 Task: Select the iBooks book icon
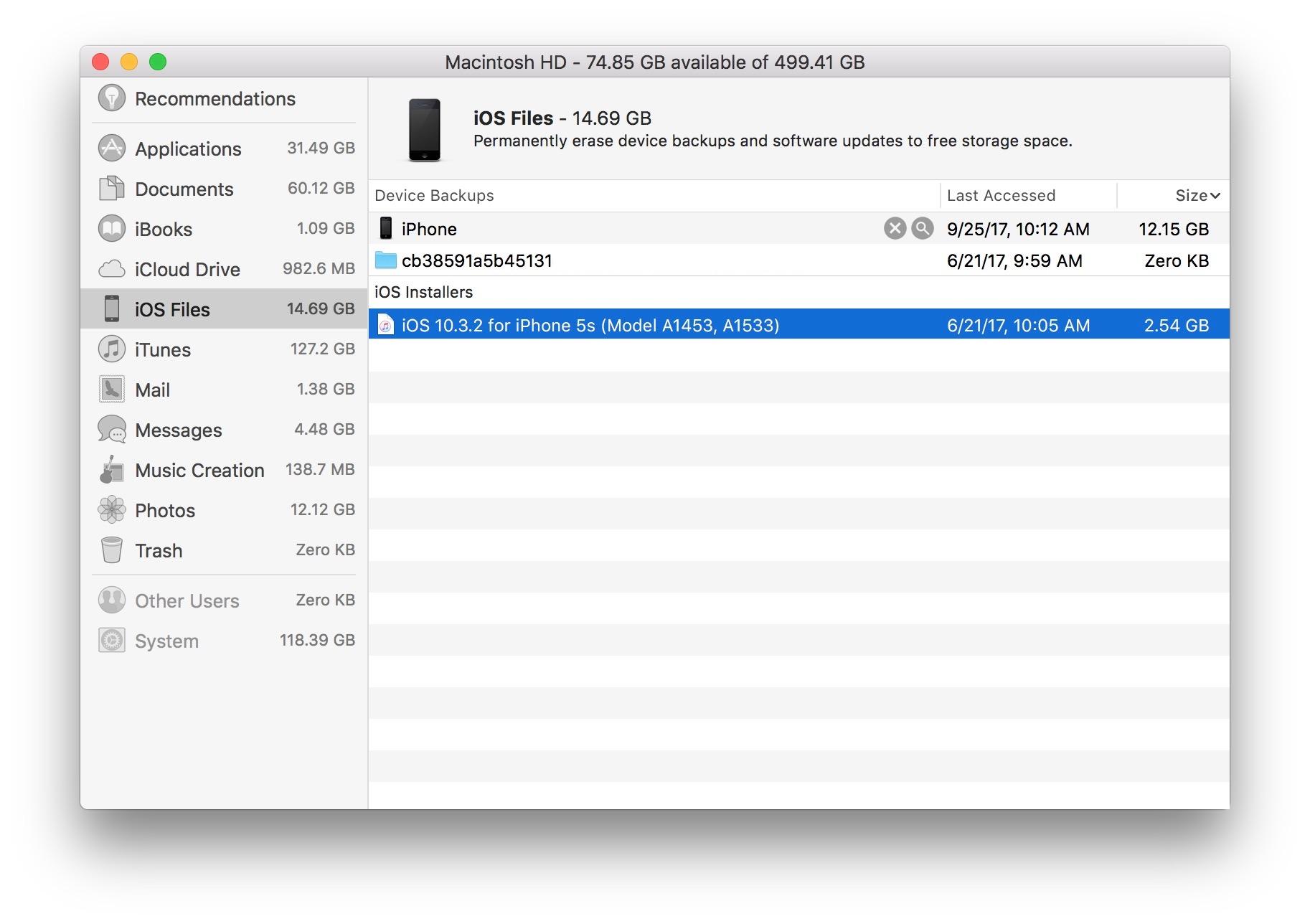(x=111, y=229)
